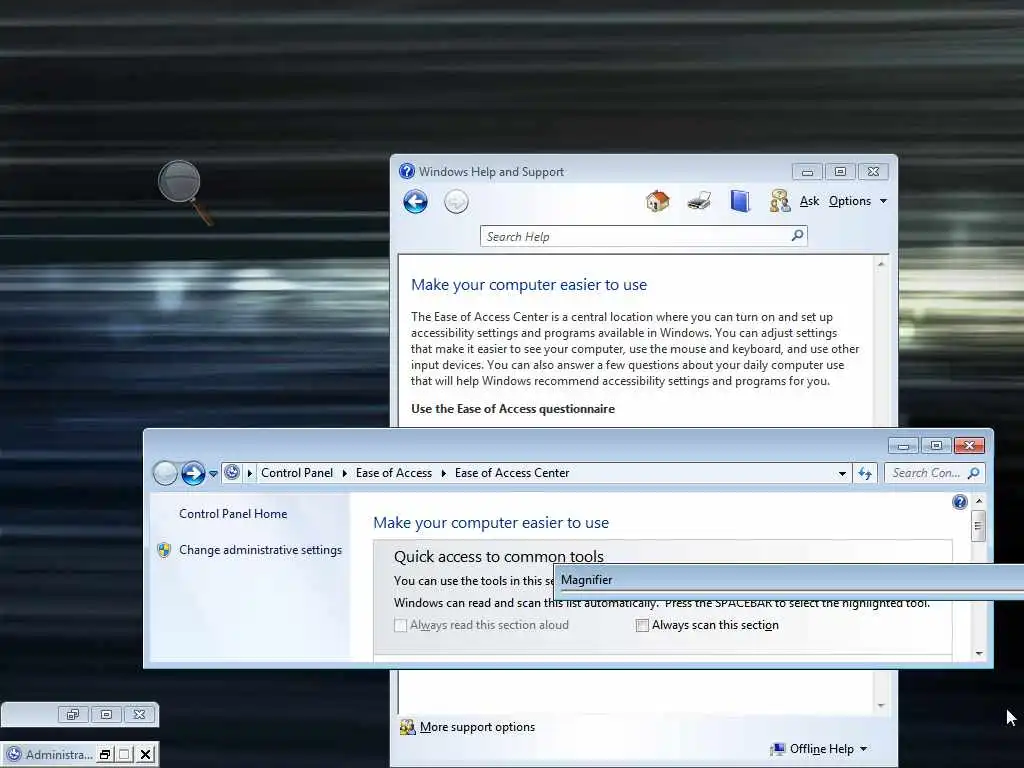Click 'Use the Ease of Access questionnaire' text
Screen dimensions: 1024x768
tap(513, 409)
